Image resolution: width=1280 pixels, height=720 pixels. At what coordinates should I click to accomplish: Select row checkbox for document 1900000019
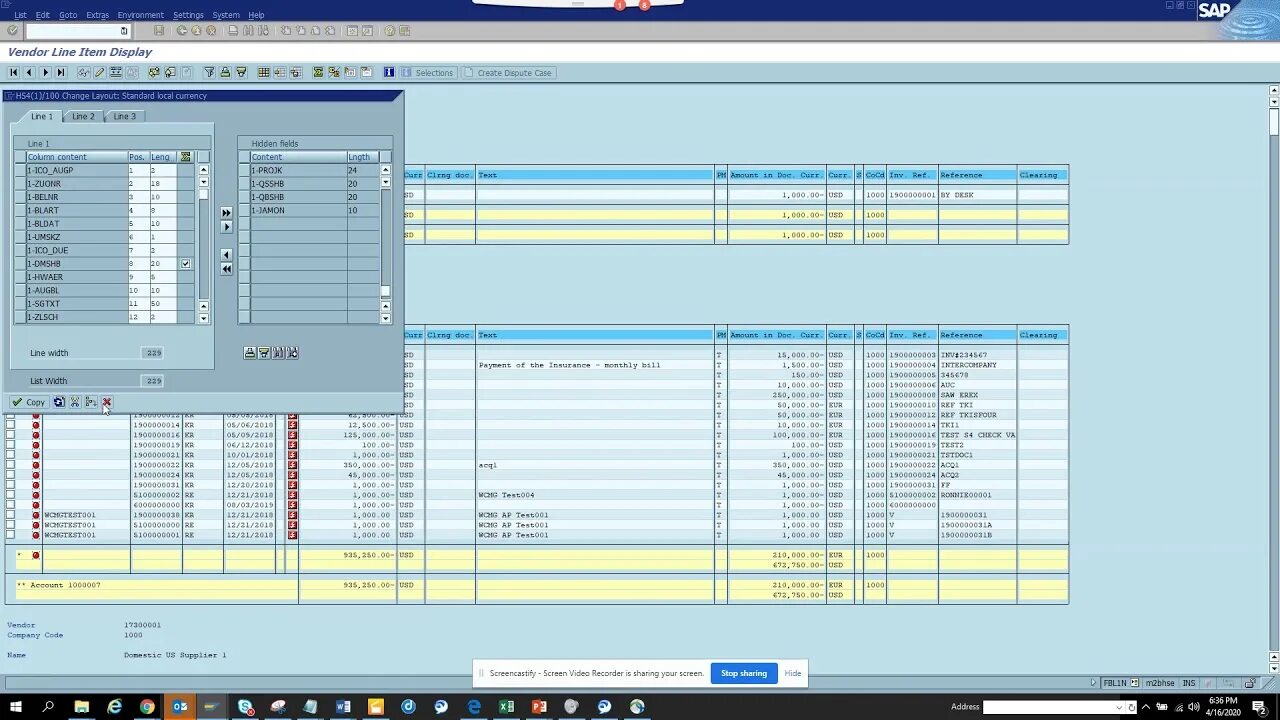10,445
